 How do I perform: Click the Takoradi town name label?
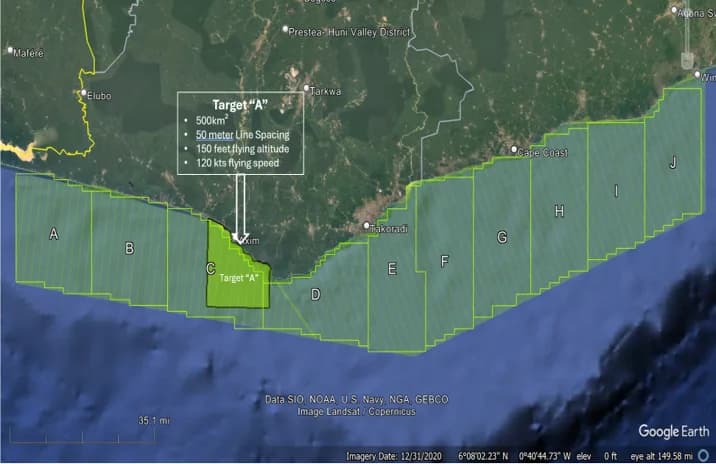pyautogui.click(x=389, y=229)
